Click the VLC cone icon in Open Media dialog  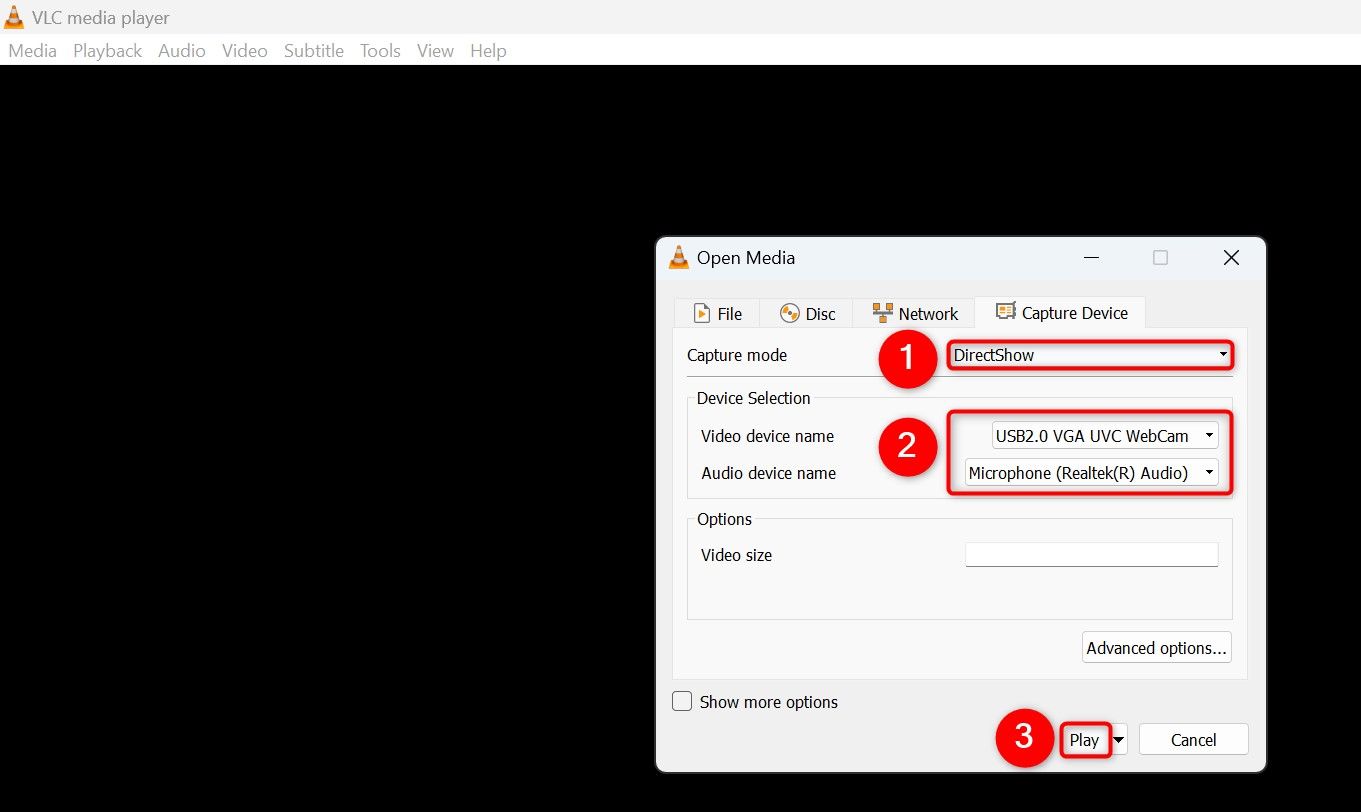tap(679, 257)
